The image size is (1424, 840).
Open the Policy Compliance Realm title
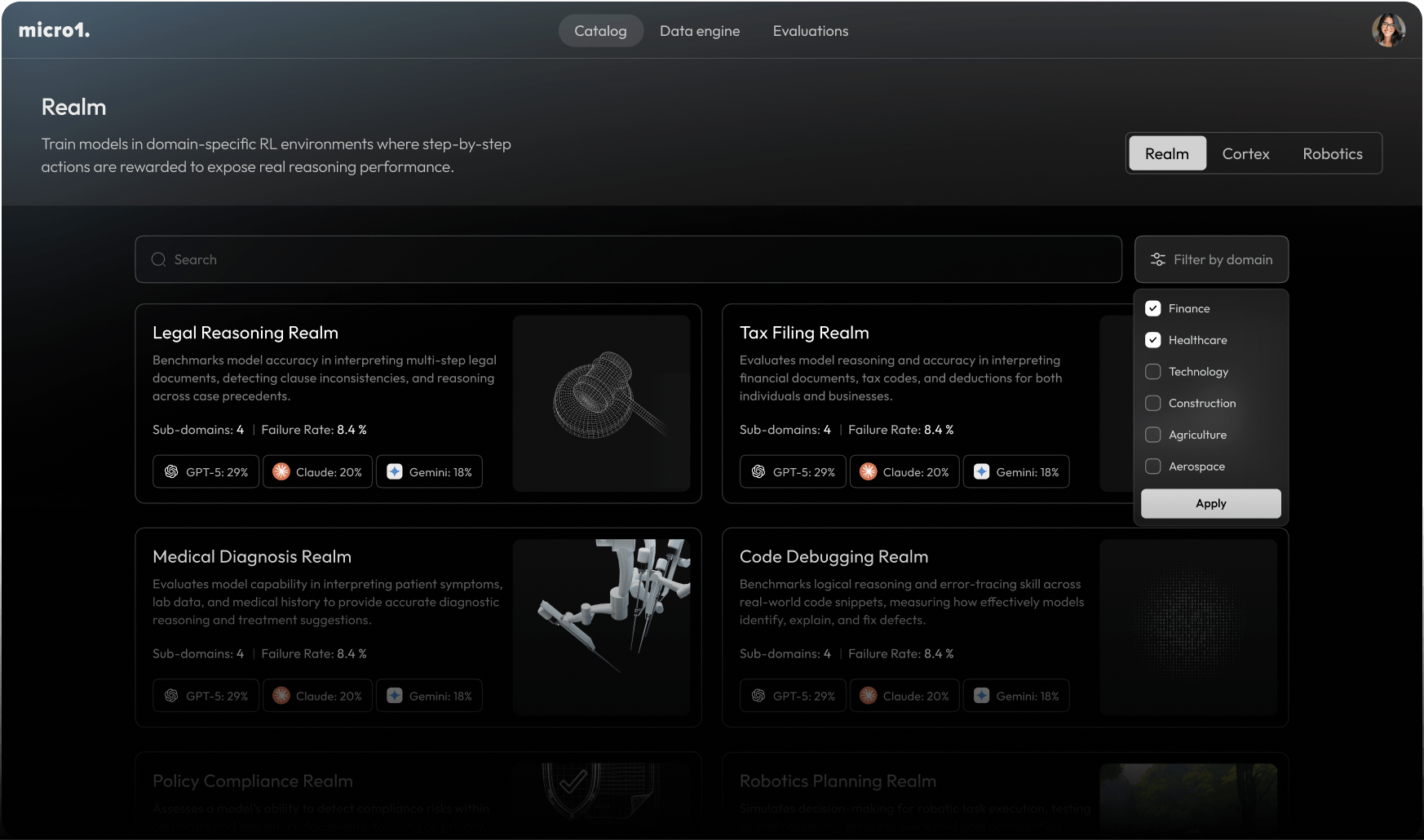point(253,780)
